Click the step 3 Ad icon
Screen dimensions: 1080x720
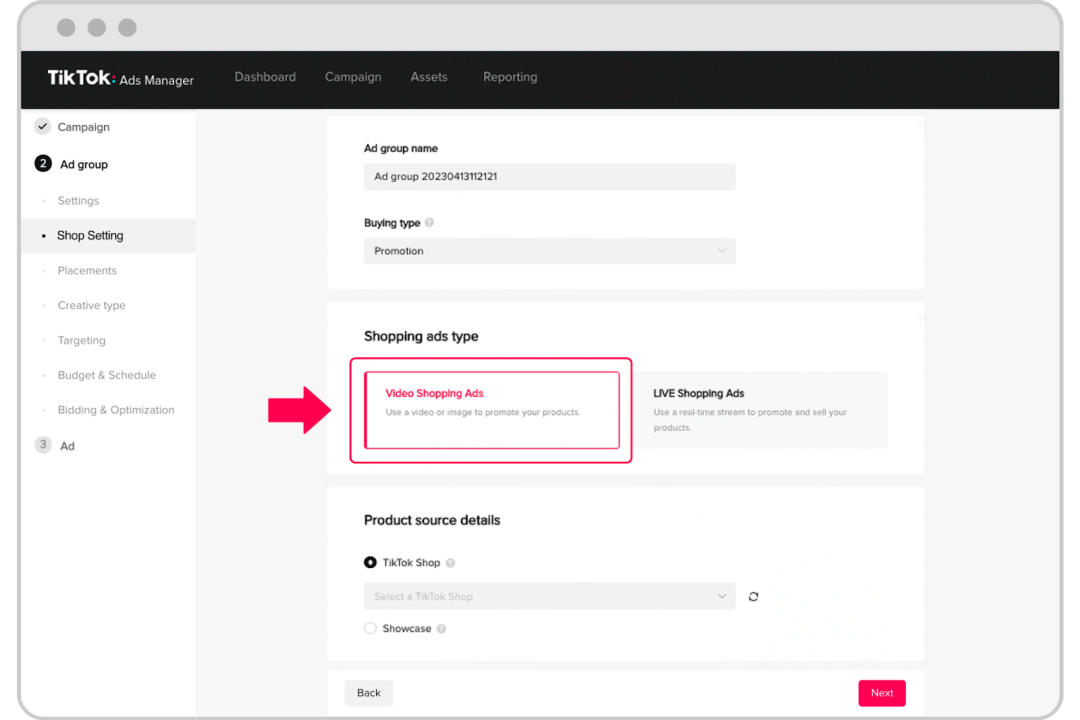[x=43, y=446]
